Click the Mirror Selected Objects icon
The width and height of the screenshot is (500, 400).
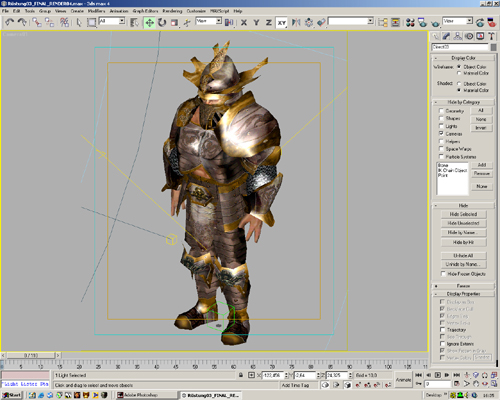[296, 22]
